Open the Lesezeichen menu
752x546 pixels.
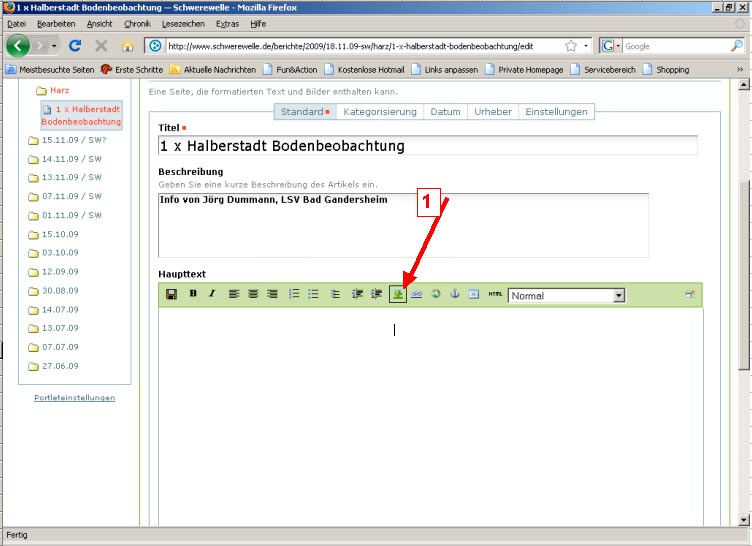[184, 23]
